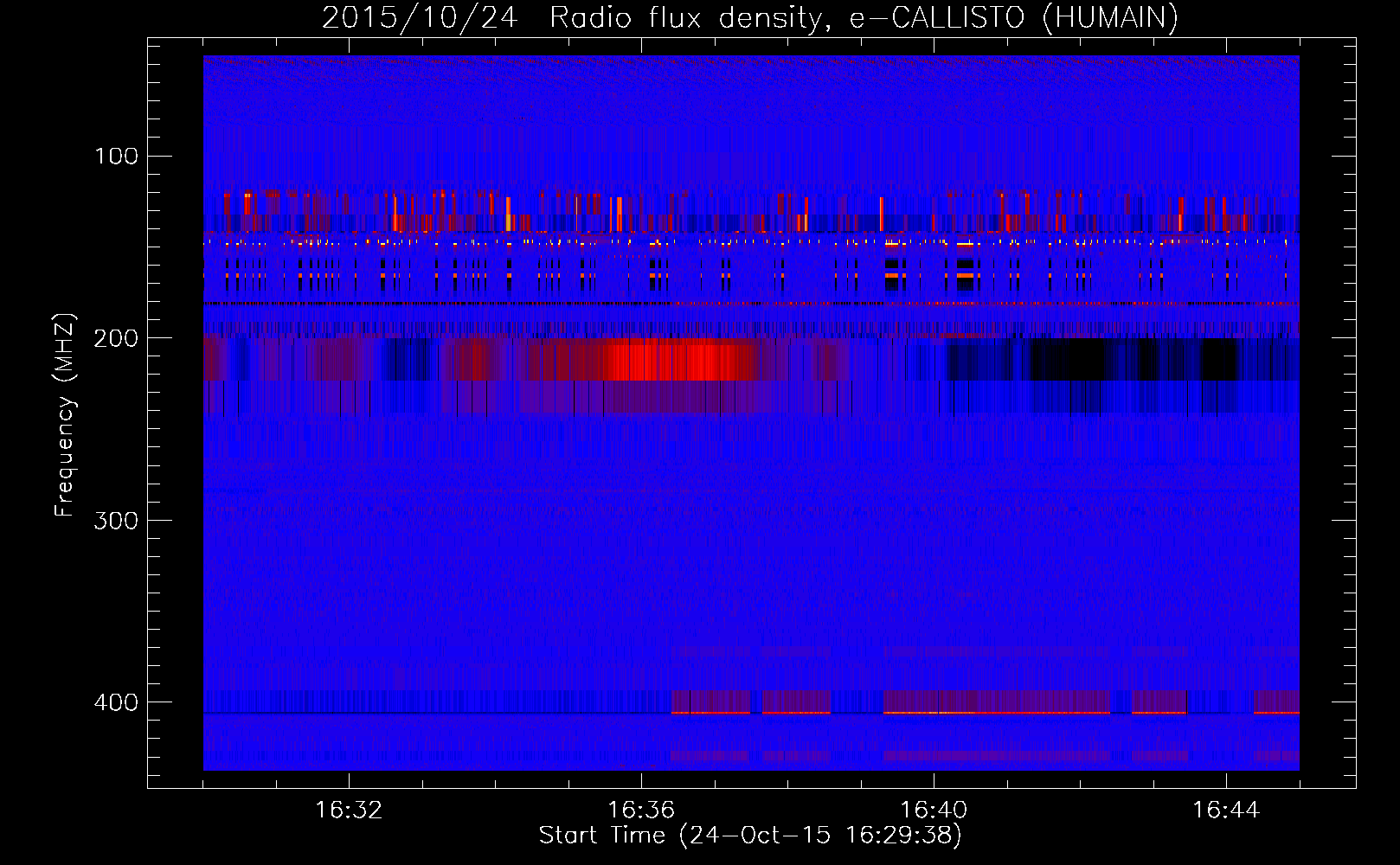
Task: Click the '16:36' time axis label
Action: (641, 811)
